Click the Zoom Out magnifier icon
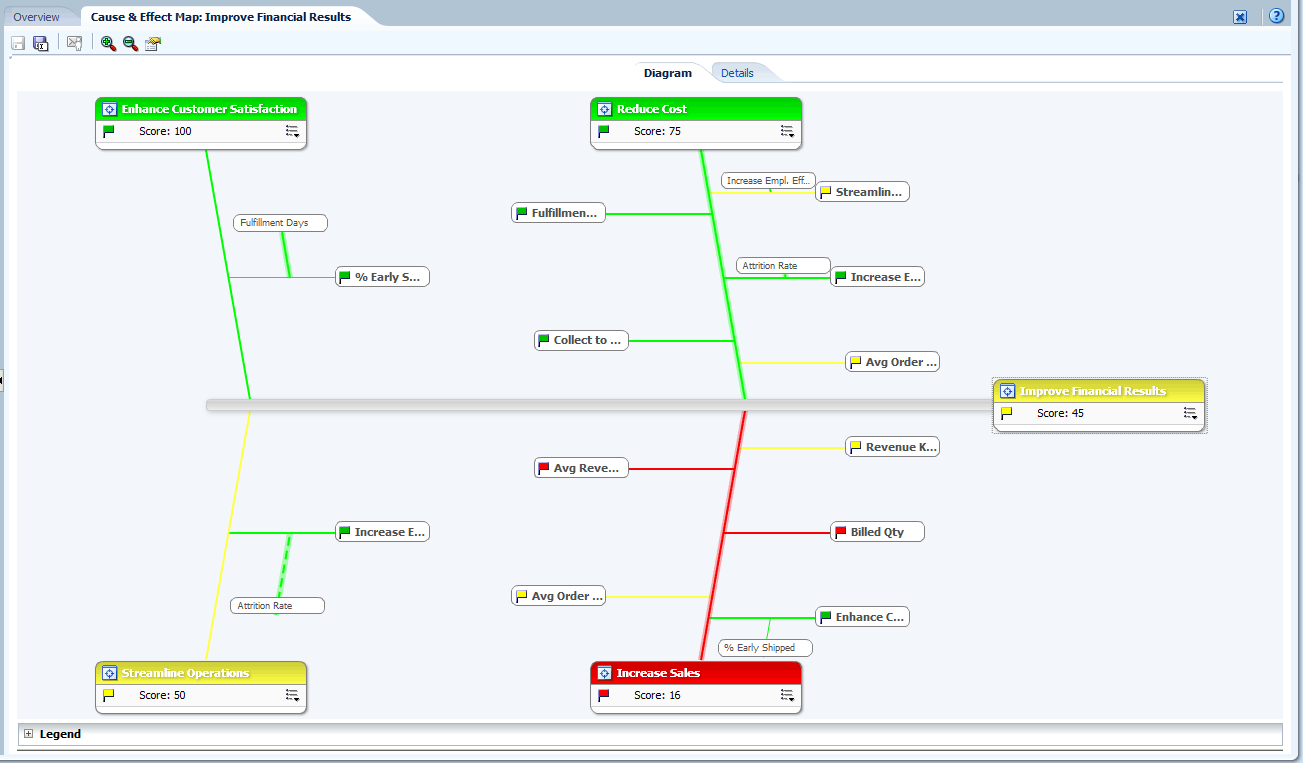 click(x=130, y=43)
